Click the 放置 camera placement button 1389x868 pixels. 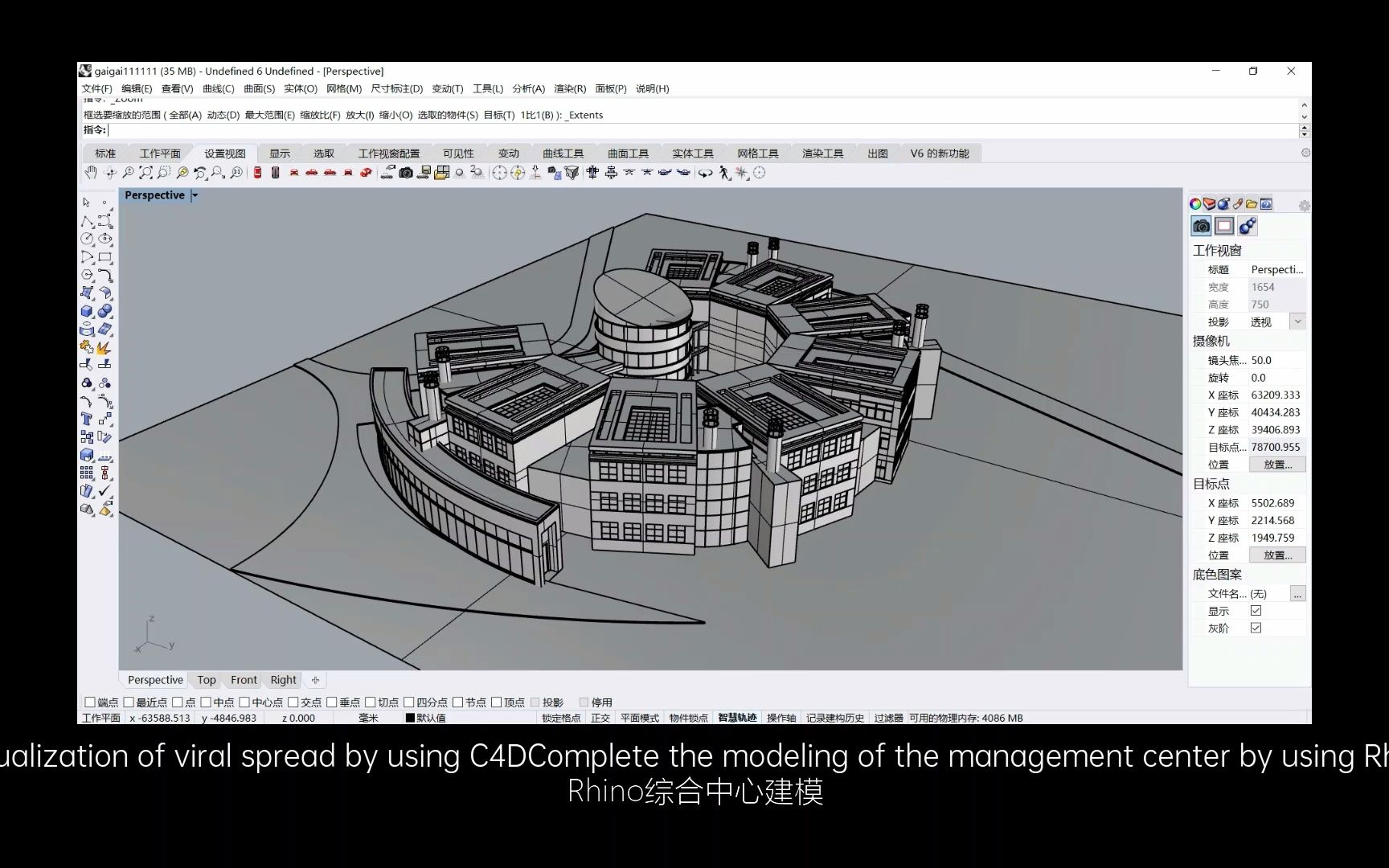click(1276, 464)
